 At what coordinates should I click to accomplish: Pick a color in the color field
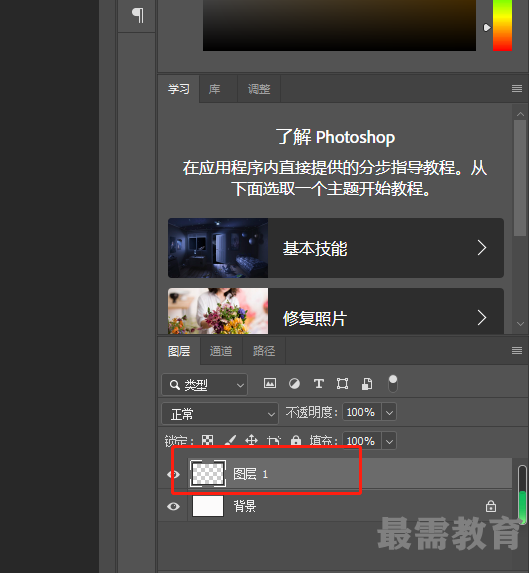(x=339, y=25)
